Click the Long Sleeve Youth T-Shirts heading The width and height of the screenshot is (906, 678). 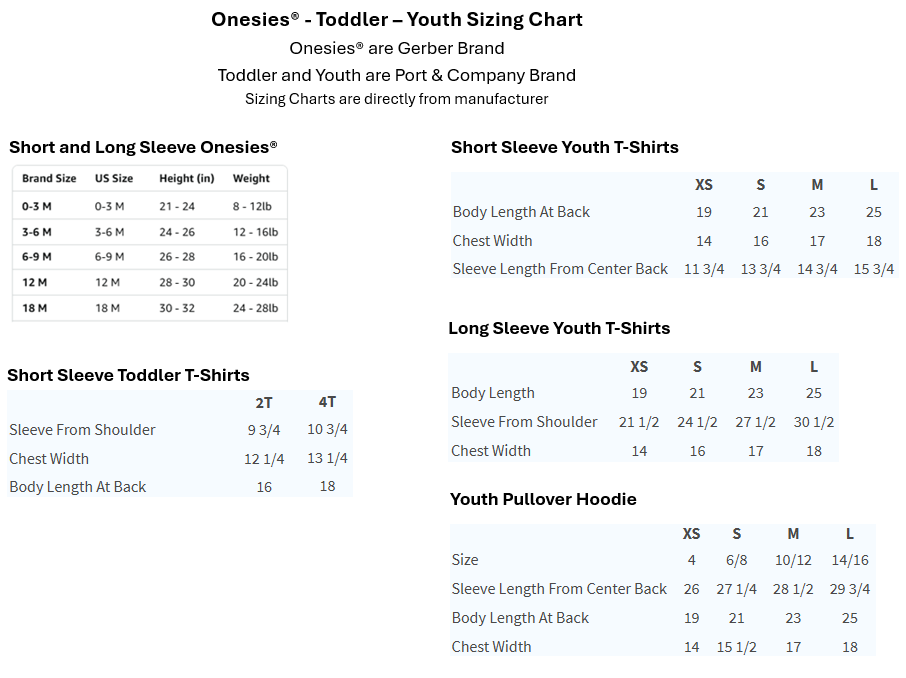[x=559, y=329]
